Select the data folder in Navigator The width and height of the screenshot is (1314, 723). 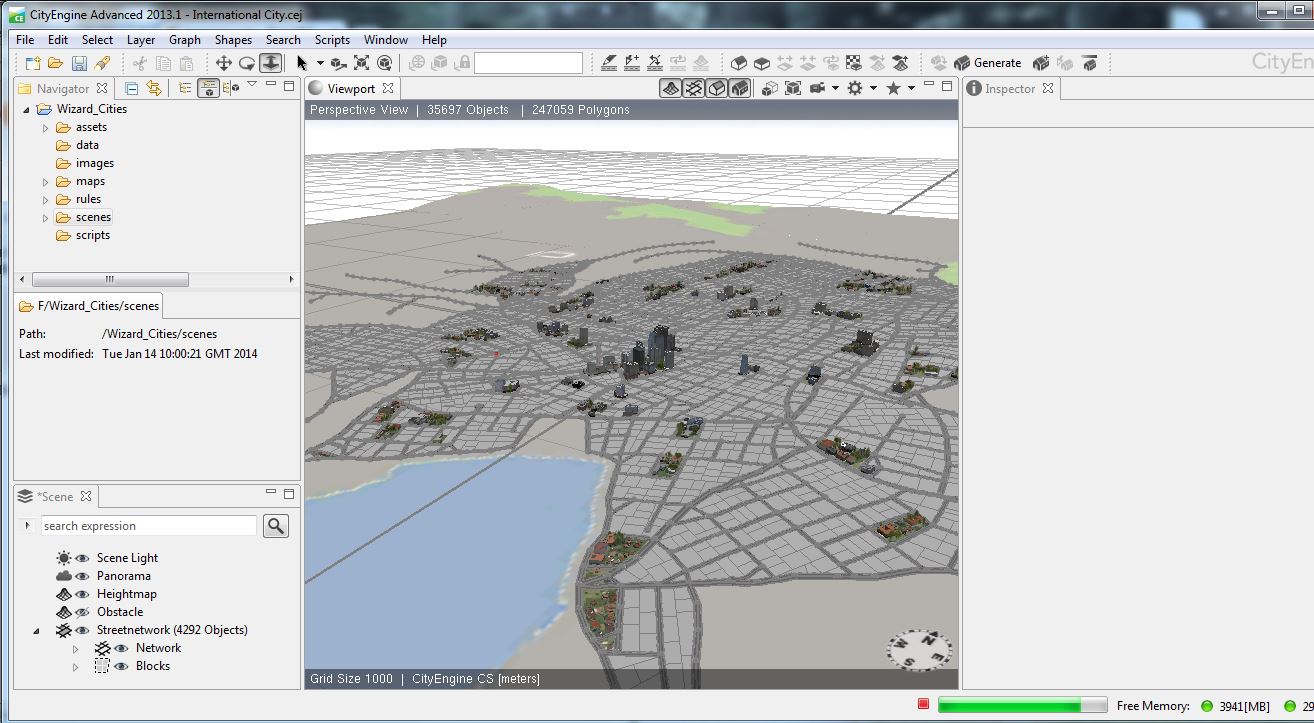pos(87,145)
